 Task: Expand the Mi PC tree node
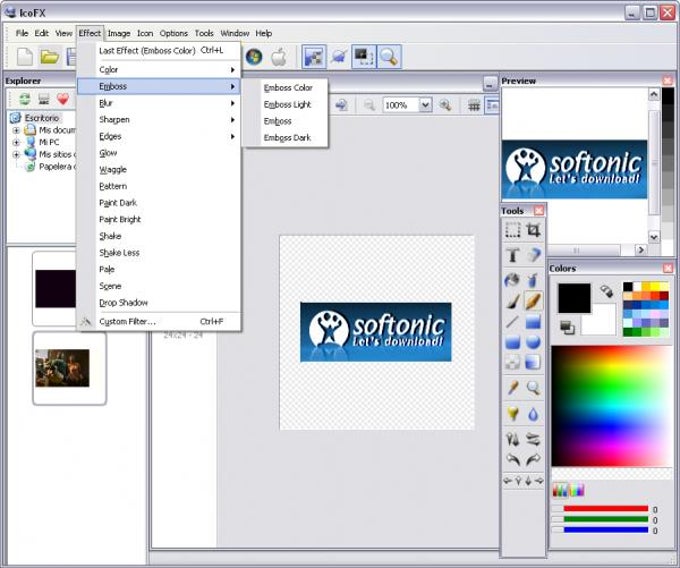tap(16, 142)
